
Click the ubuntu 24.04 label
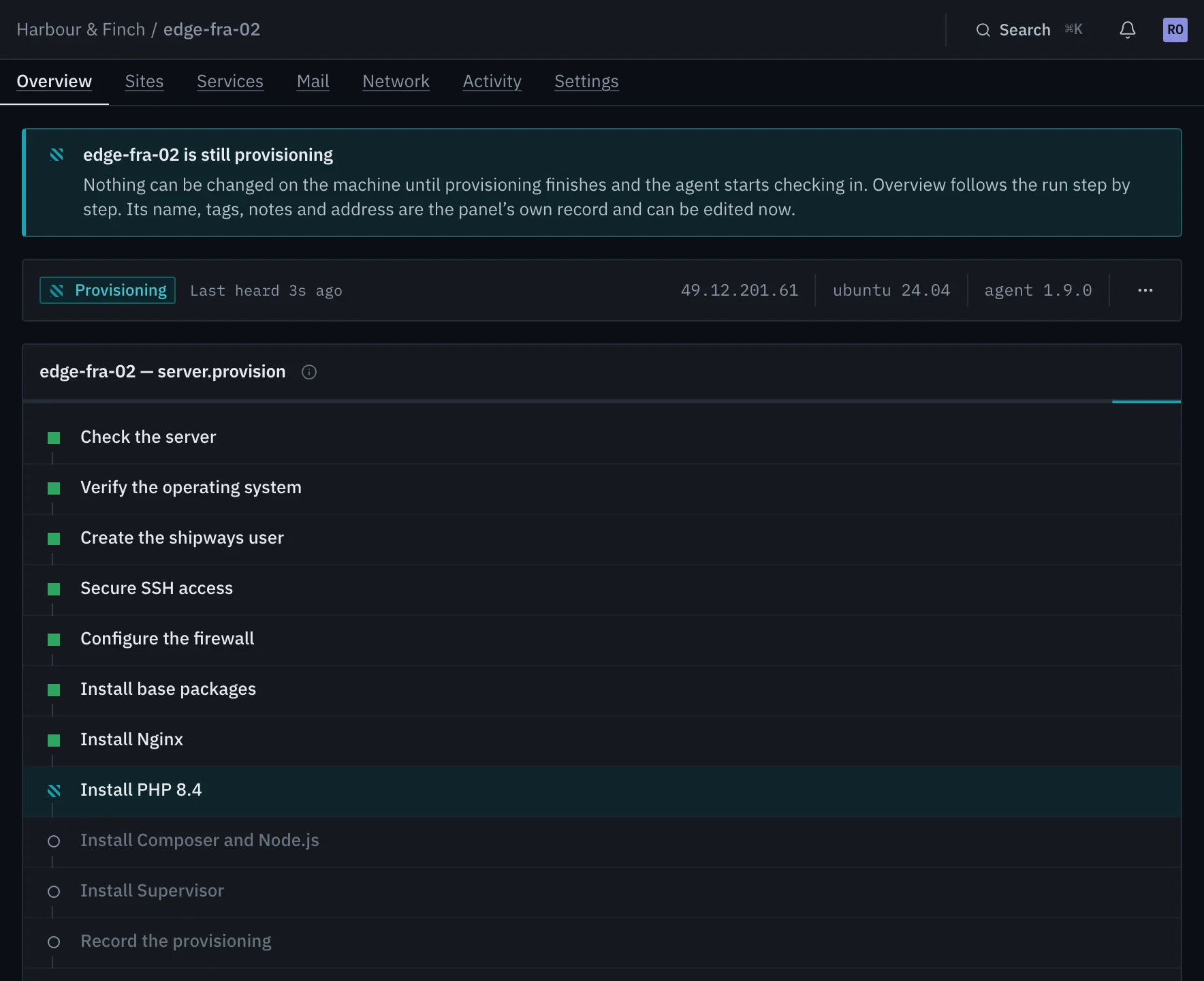point(891,291)
